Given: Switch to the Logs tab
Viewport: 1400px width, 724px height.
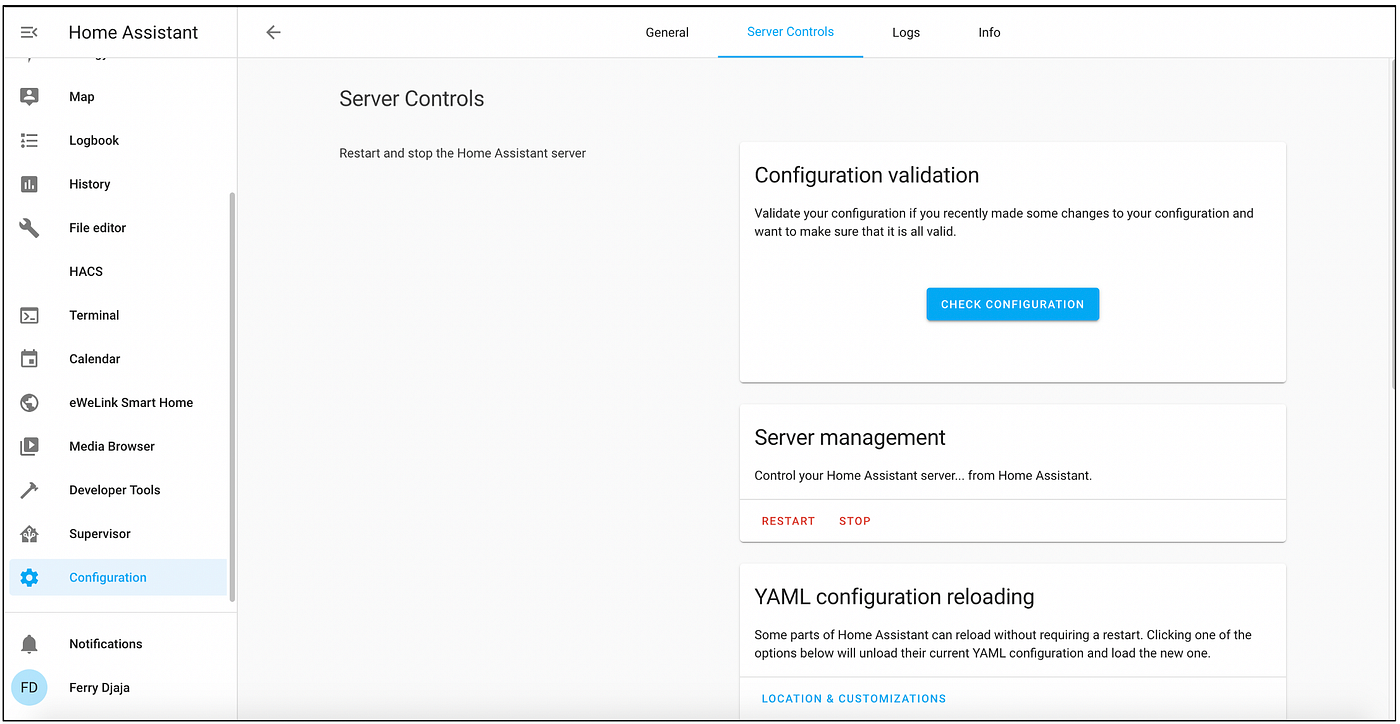Looking at the screenshot, I should [906, 32].
